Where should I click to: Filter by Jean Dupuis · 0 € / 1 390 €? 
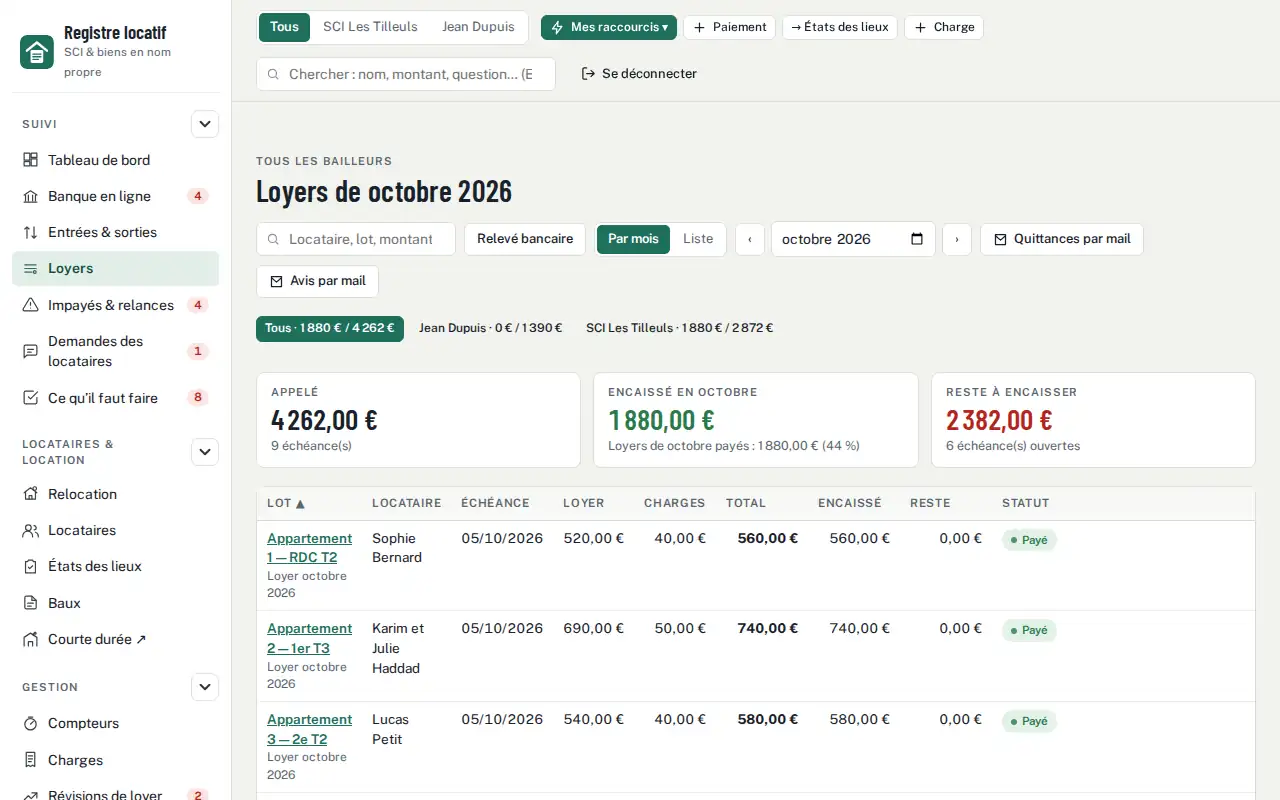(491, 328)
